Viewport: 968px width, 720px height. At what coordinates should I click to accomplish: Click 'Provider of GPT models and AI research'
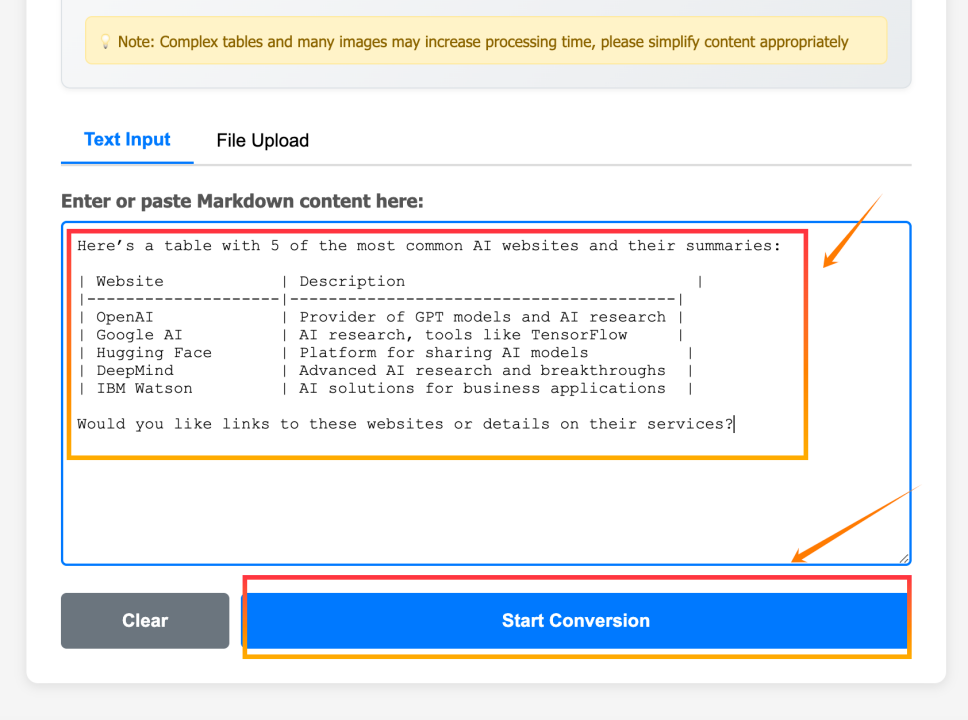click(x=482, y=317)
